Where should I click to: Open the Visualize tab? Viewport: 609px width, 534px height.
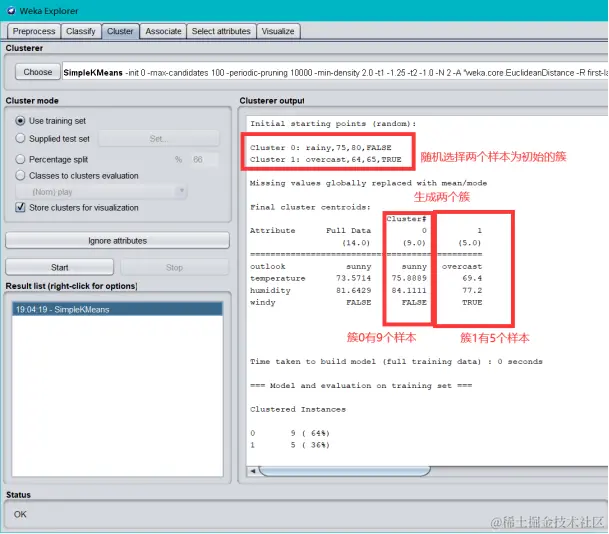pos(278,31)
